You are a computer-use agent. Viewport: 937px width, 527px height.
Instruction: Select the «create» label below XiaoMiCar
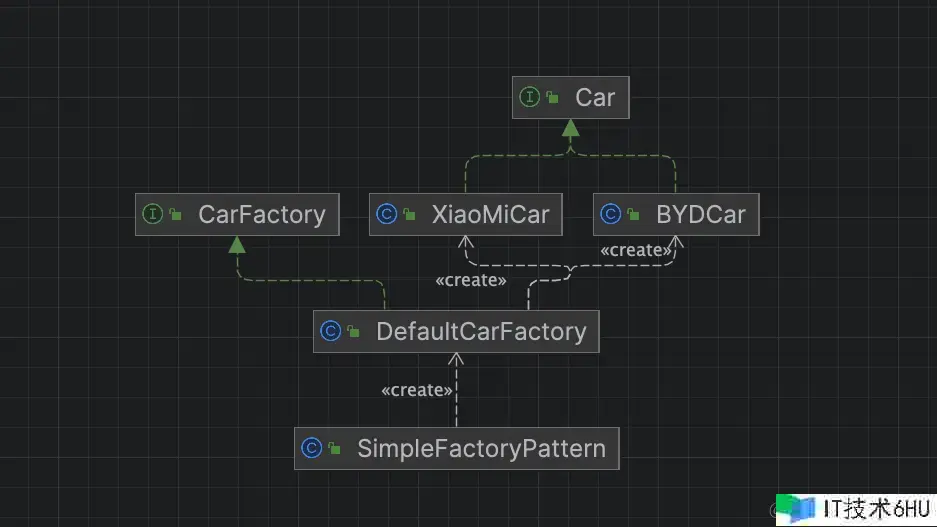(x=471, y=280)
